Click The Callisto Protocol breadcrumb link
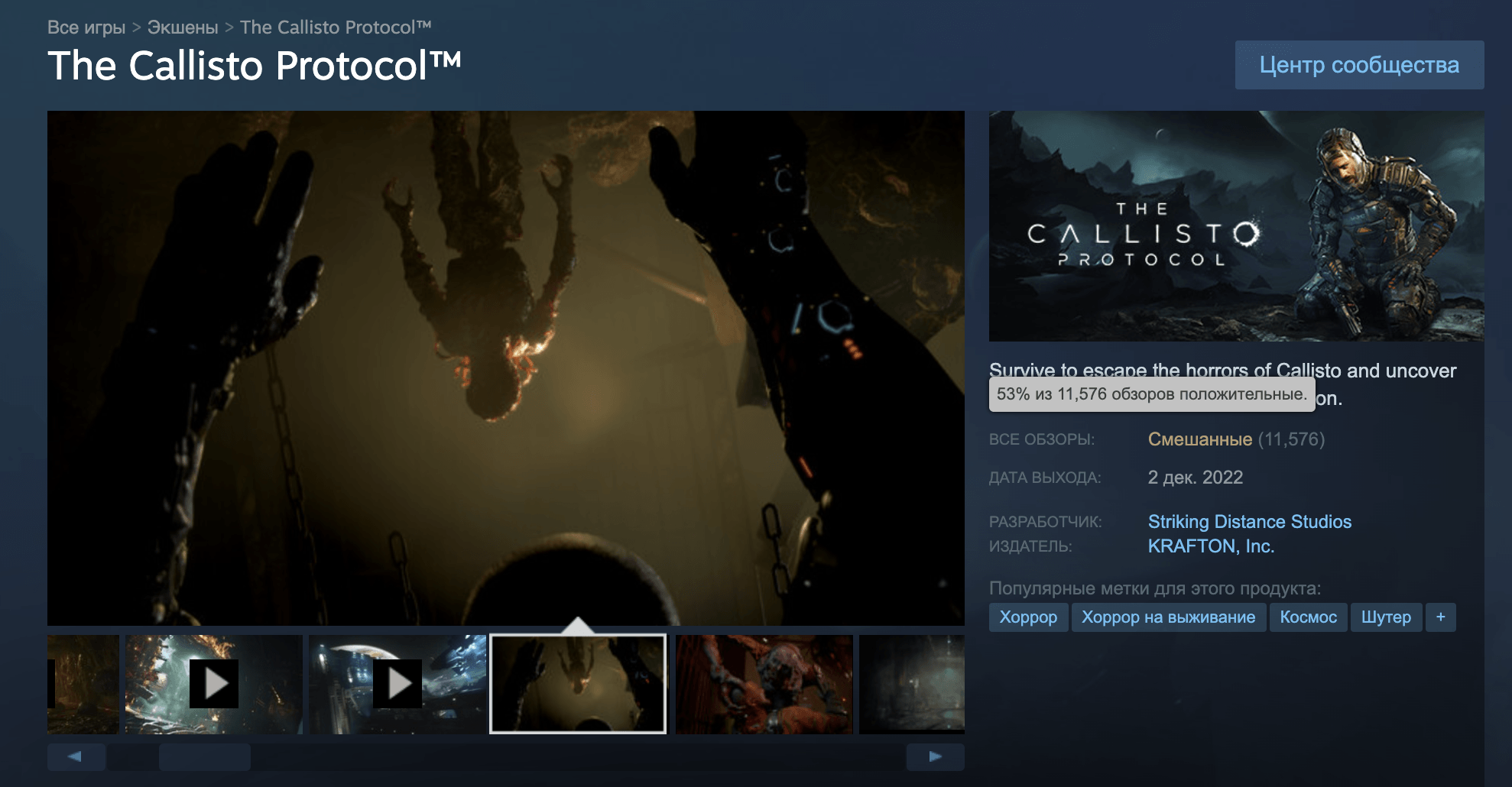Screen dimensions: 1512x787 [x=336, y=28]
